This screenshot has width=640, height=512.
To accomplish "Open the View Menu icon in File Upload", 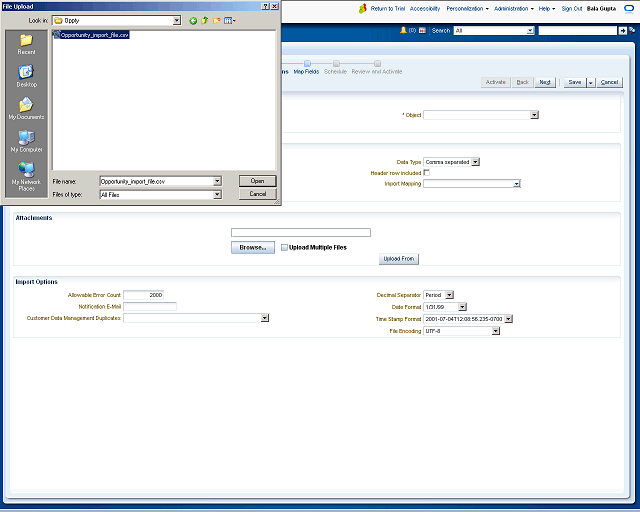I will tap(229, 20).
